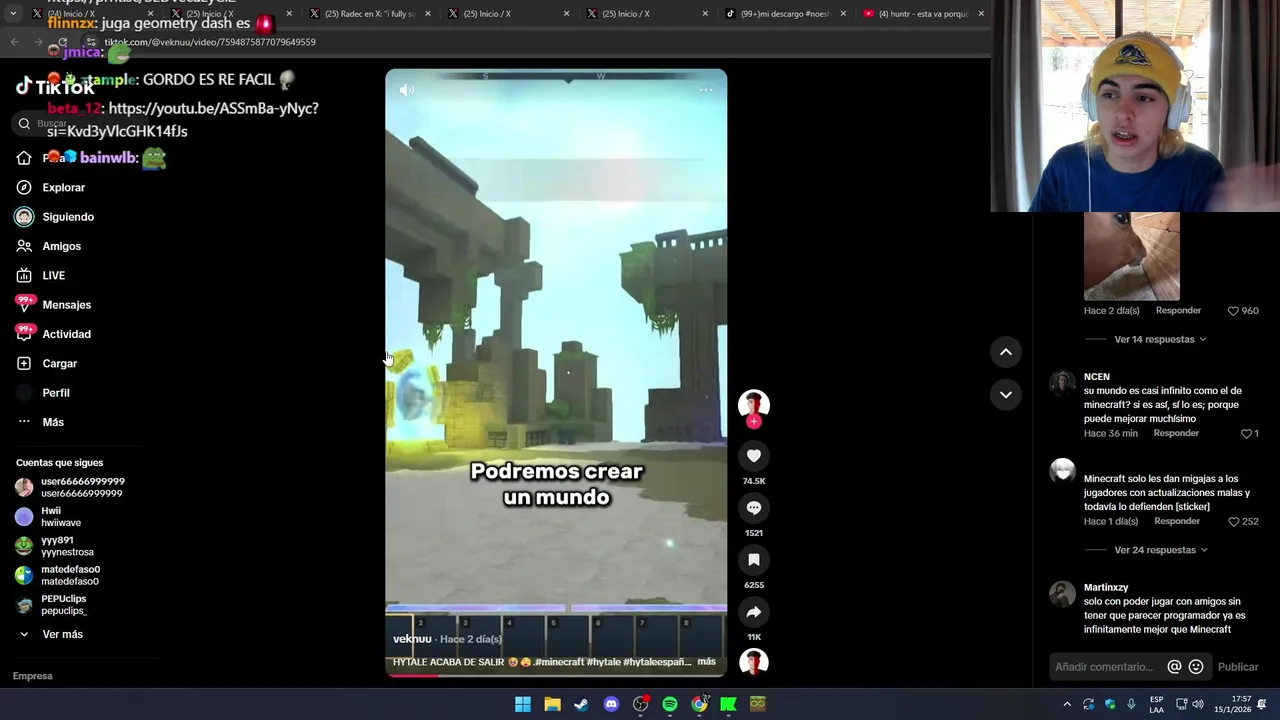1280x720 pixels.
Task: Open Hwii followed account
Action: point(50,517)
